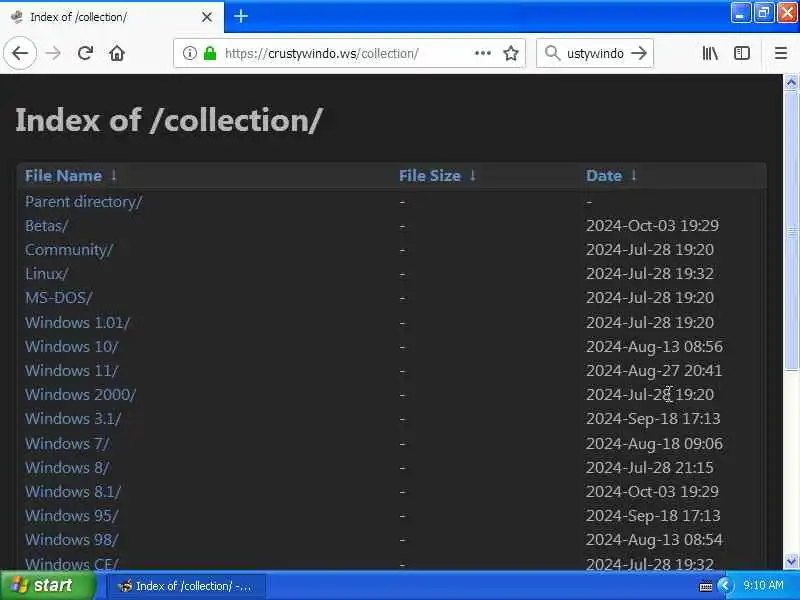The height and width of the screenshot is (600, 800).
Task: Toggle sort arrow next to Date
Action: (x=634, y=175)
